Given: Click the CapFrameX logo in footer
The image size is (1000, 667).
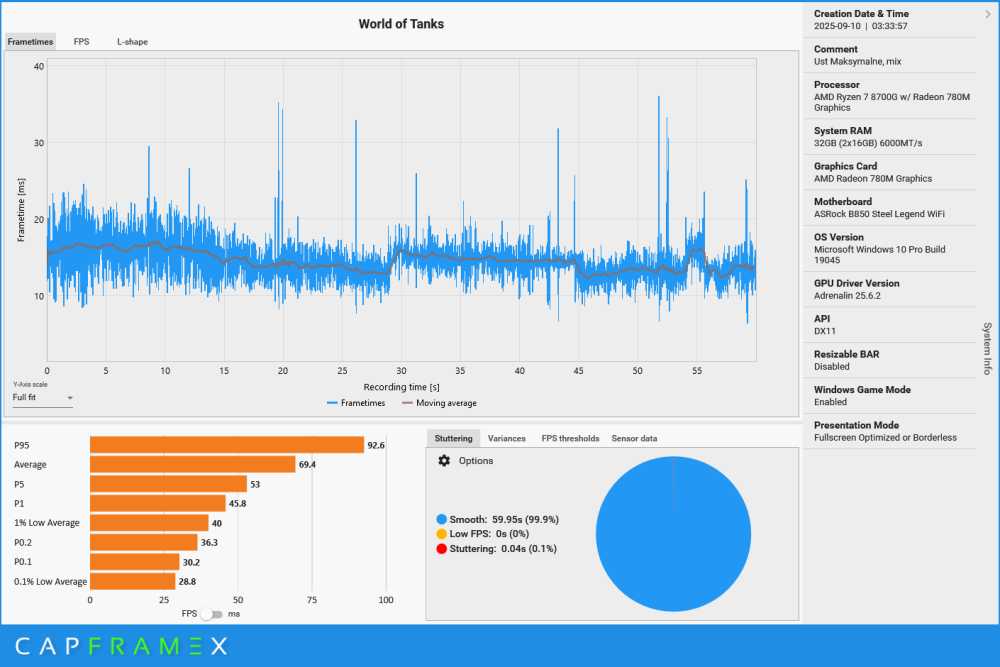Looking at the screenshot, I should coord(121,646).
